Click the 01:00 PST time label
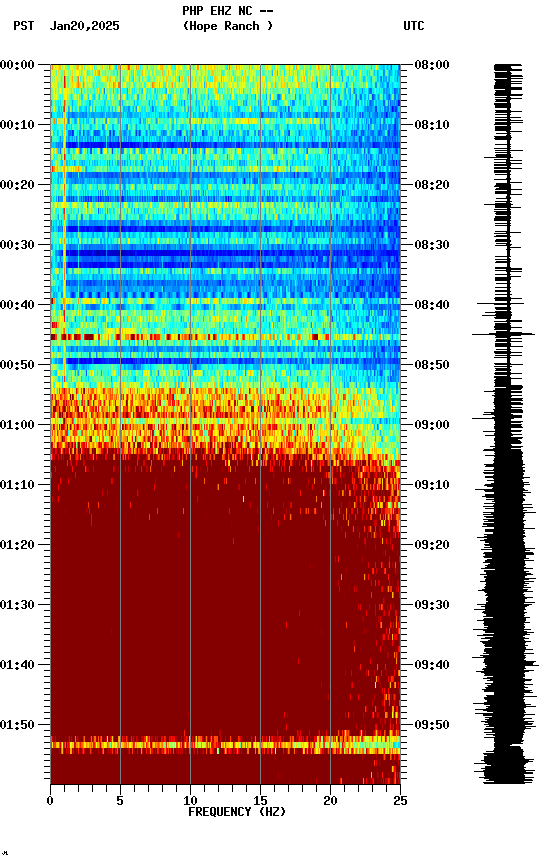The height and width of the screenshot is (864, 552). (17, 425)
